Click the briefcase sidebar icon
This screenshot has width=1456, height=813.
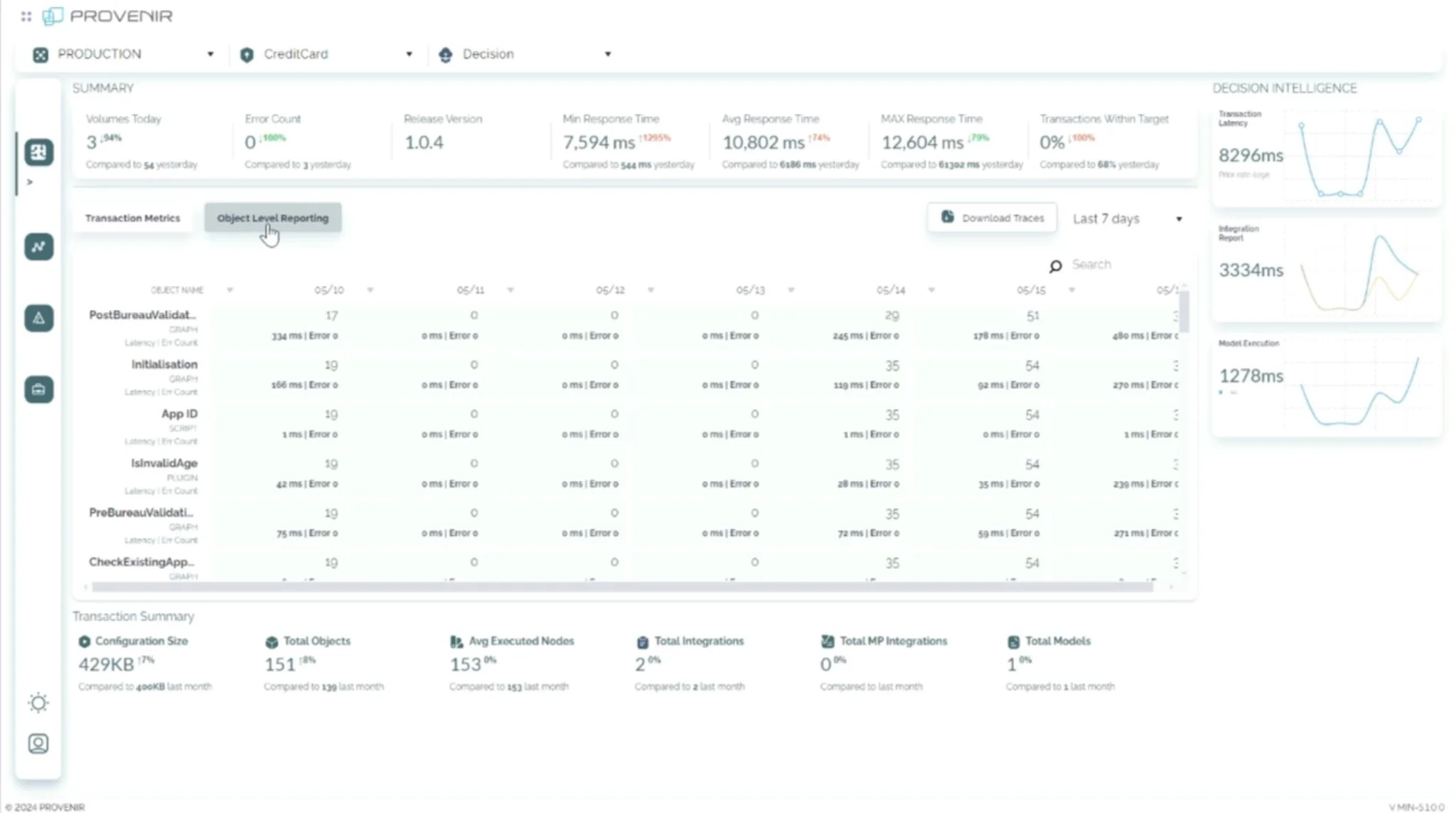click(38, 389)
